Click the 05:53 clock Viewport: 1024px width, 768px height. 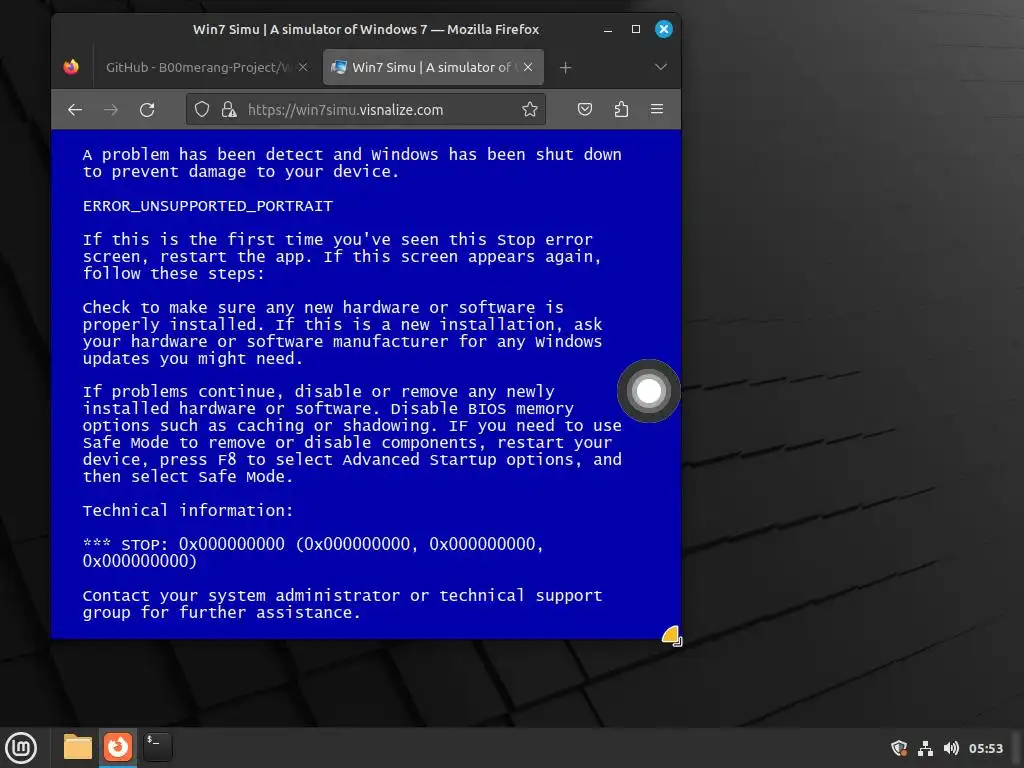click(x=985, y=748)
